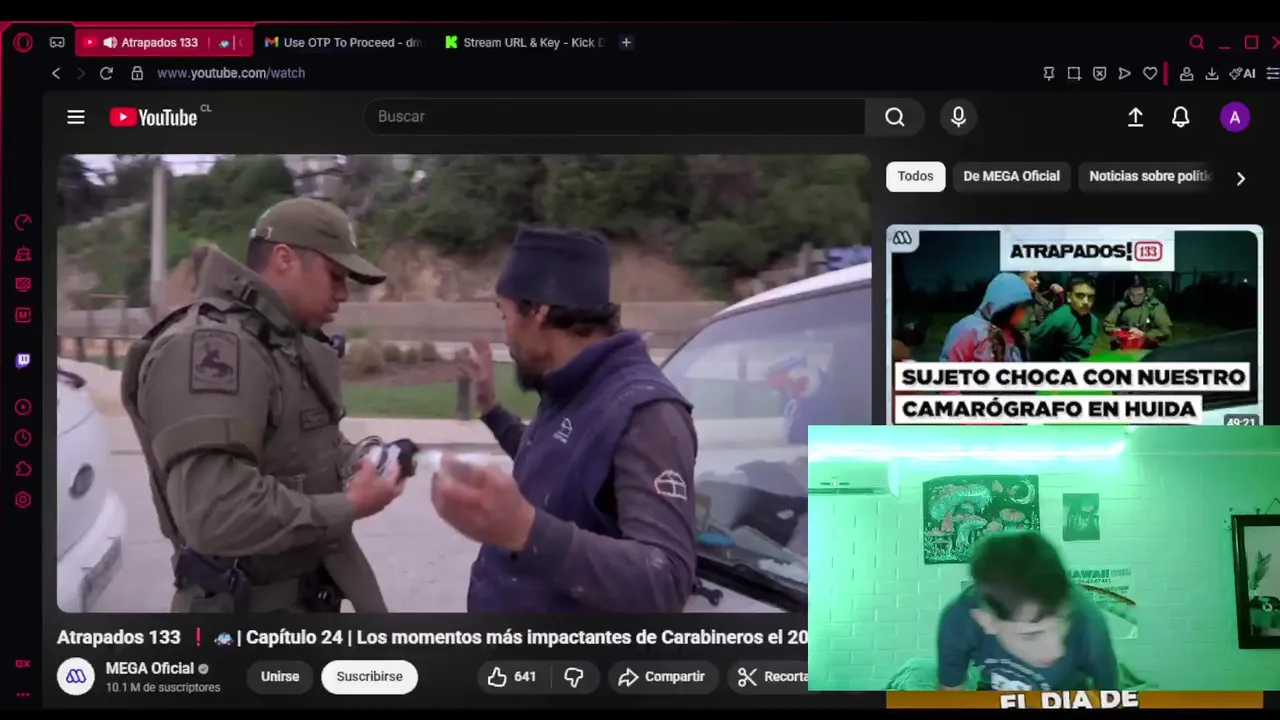Image resolution: width=1280 pixels, height=720 pixels.
Task: Click the Unirse membership button
Action: coord(280,677)
